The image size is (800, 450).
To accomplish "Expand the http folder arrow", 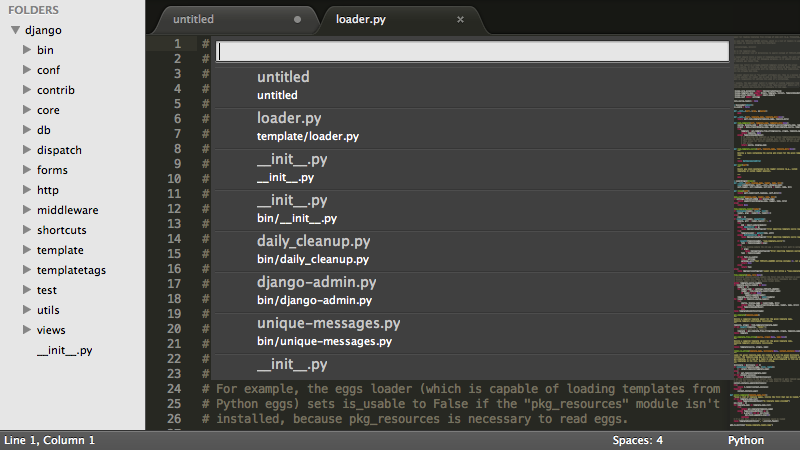I will pos(27,189).
